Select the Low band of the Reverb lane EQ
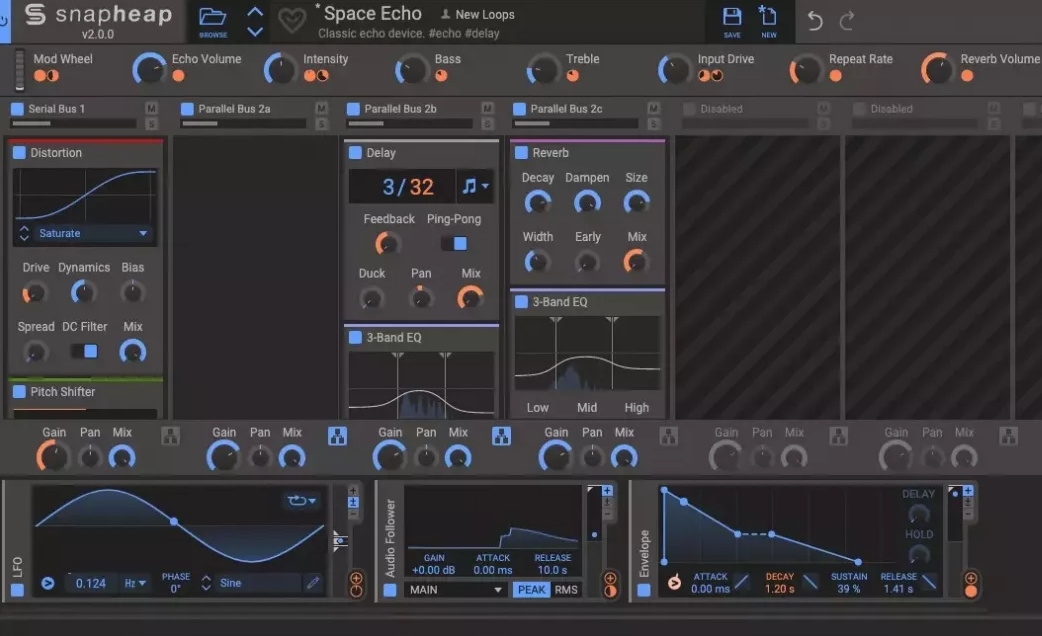1042x636 pixels. 537,407
